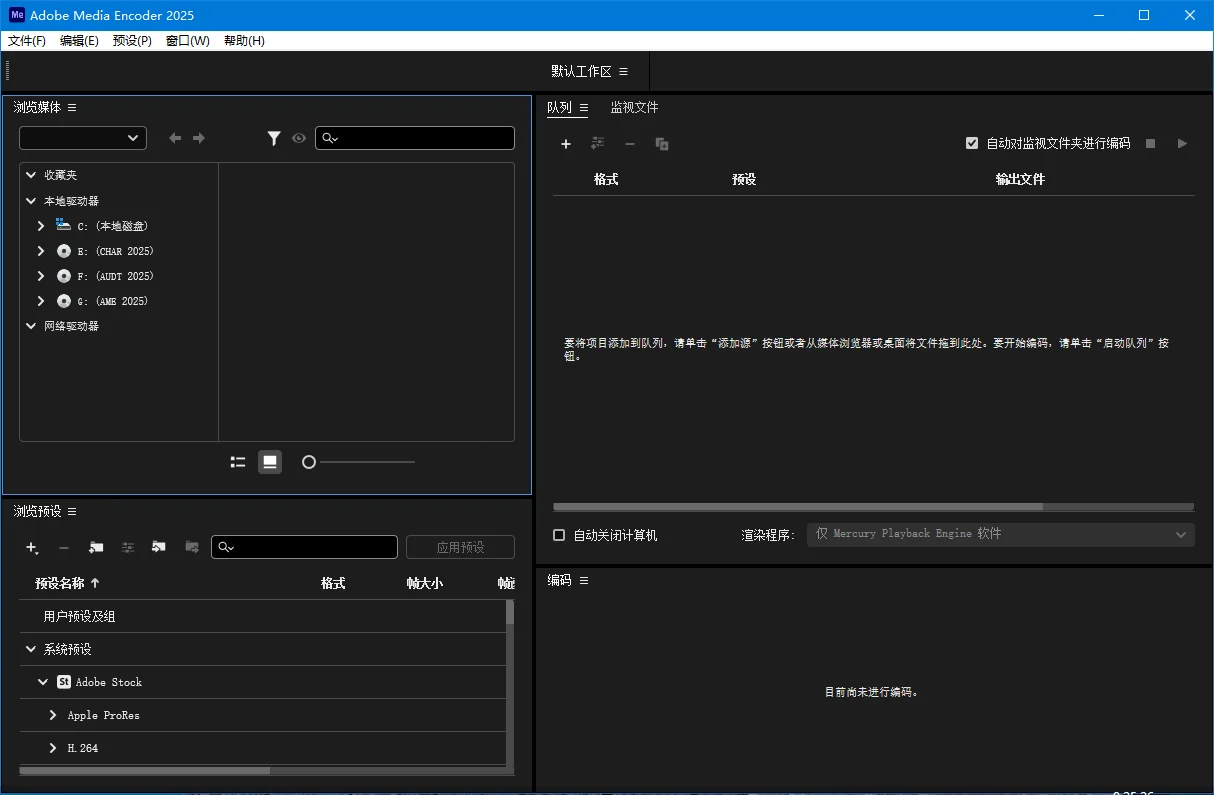This screenshot has height=795, width=1214.
Task: Open the 预设(P) menu
Action: (x=131, y=41)
